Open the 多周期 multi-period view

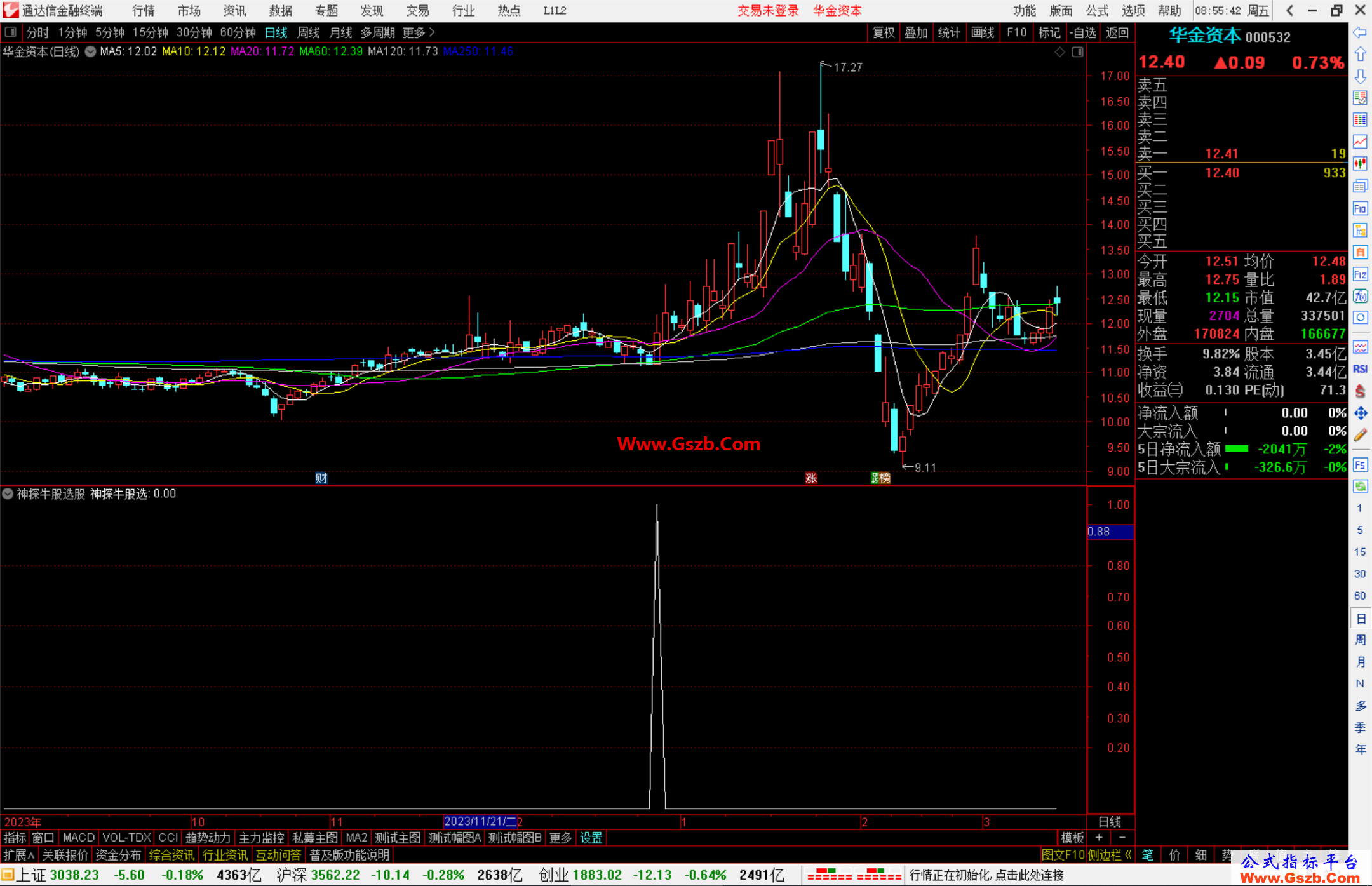pos(377,32)
